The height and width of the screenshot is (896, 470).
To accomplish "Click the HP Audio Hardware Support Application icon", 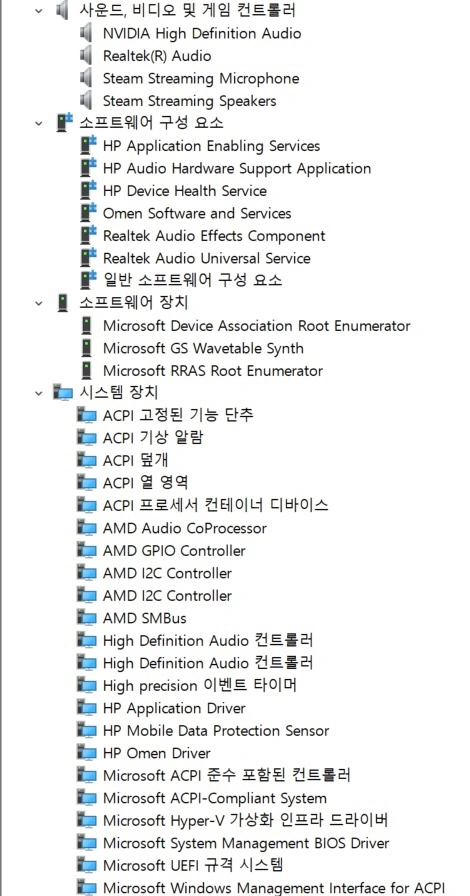I will click(x=88, y=168).
